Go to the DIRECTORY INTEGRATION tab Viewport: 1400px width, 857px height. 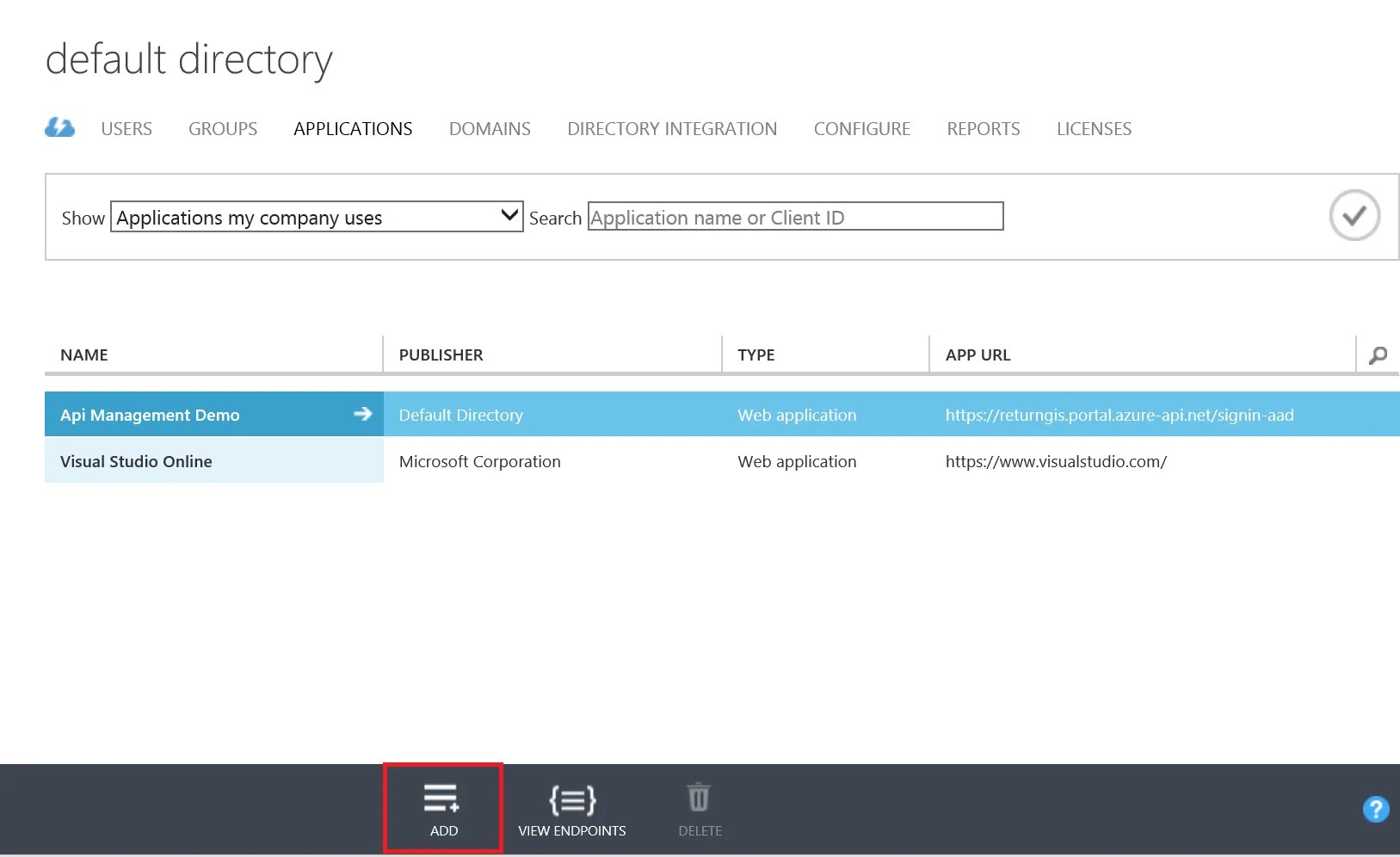672,129
